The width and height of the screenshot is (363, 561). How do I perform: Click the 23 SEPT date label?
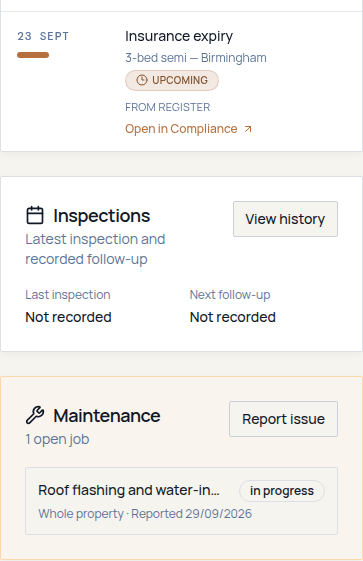tap(43, 36)
